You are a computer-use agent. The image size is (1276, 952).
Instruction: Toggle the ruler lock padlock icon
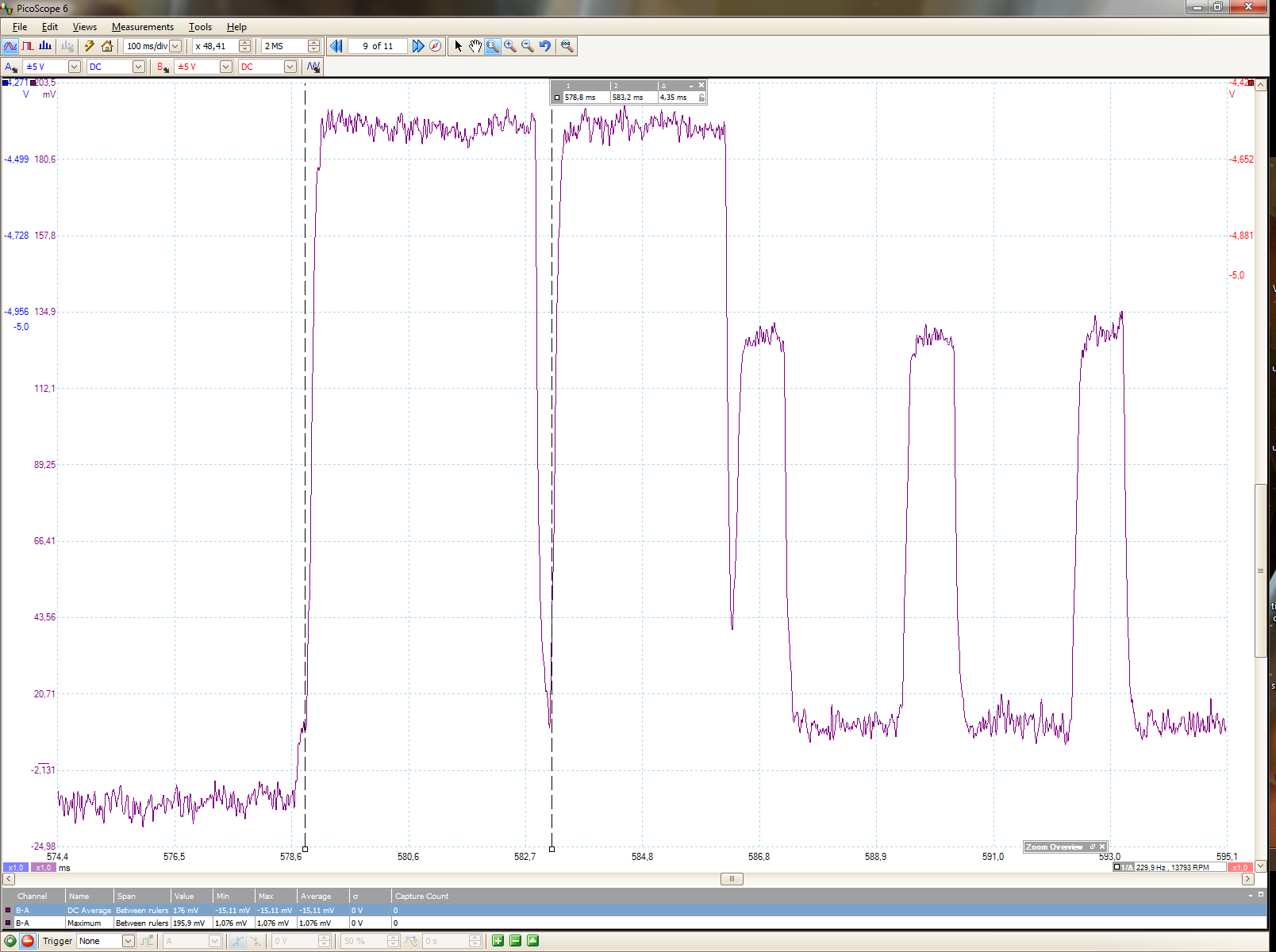(x=701, y=98)
